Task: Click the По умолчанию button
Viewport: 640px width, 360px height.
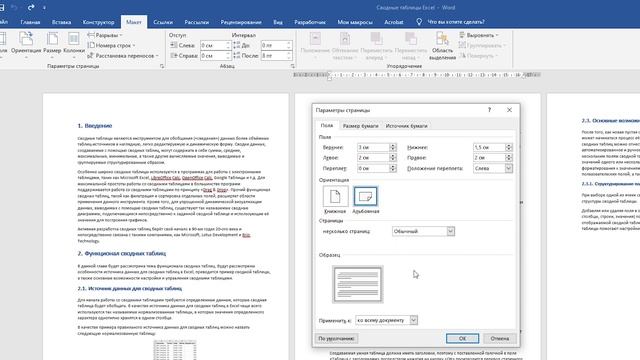Action: click(x=336, y=338)
